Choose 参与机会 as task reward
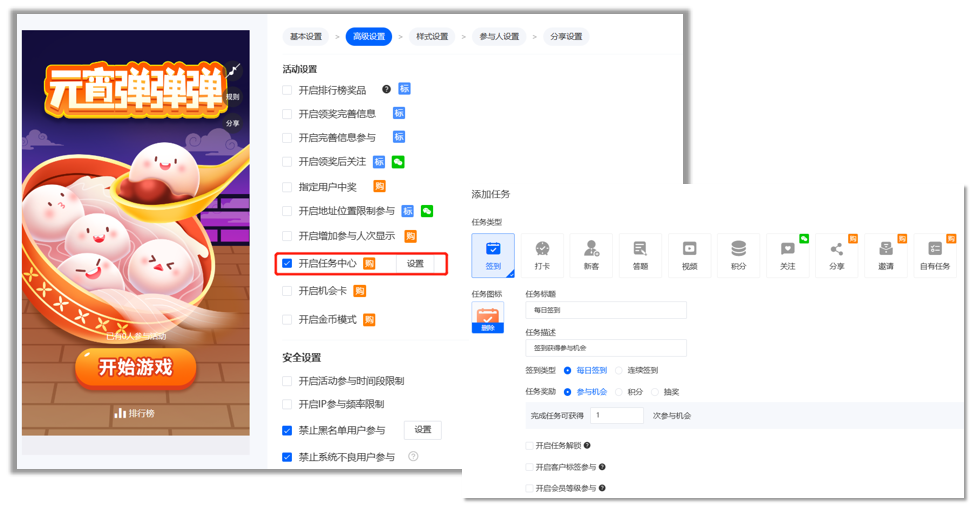 coord(567,392)
